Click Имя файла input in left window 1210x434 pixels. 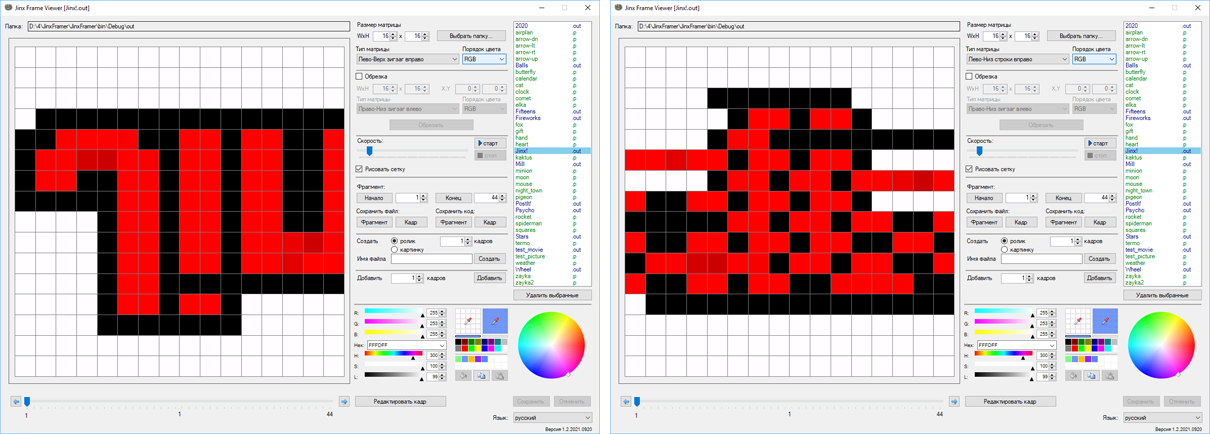[x=431, y=259]
